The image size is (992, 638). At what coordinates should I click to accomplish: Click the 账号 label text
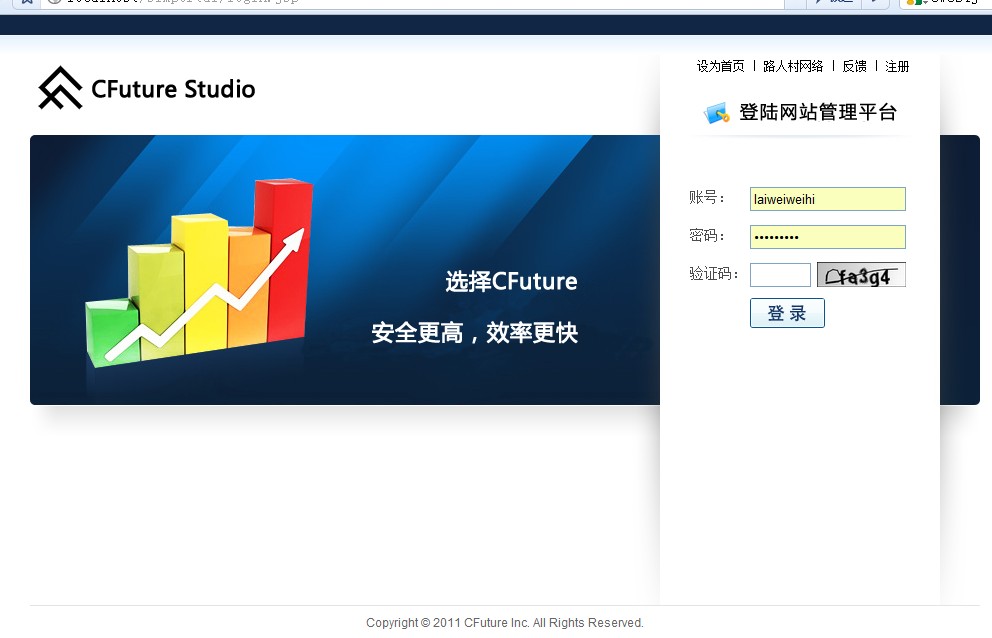click(707, 197)
